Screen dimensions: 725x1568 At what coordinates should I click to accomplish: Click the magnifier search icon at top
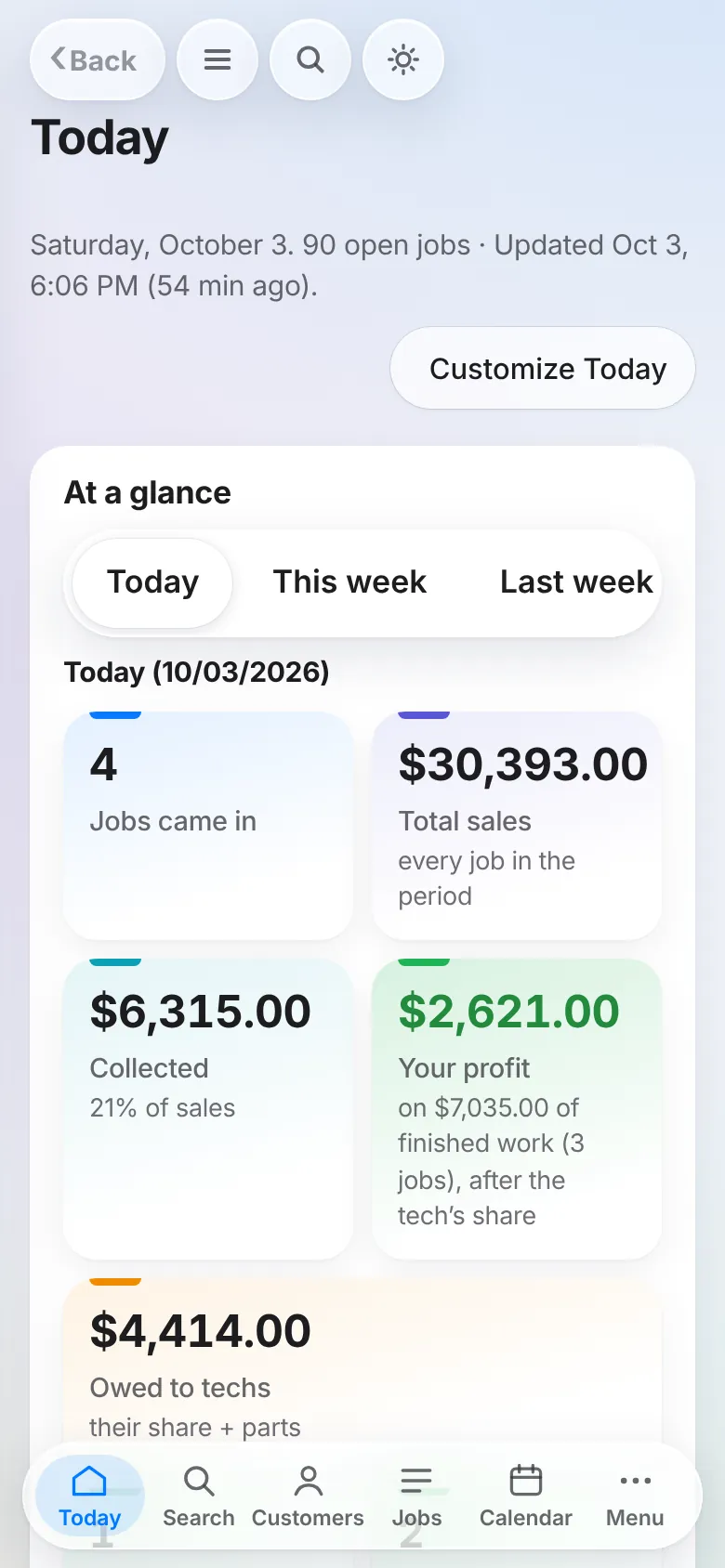pyautogui.click(x=310, y=60)
